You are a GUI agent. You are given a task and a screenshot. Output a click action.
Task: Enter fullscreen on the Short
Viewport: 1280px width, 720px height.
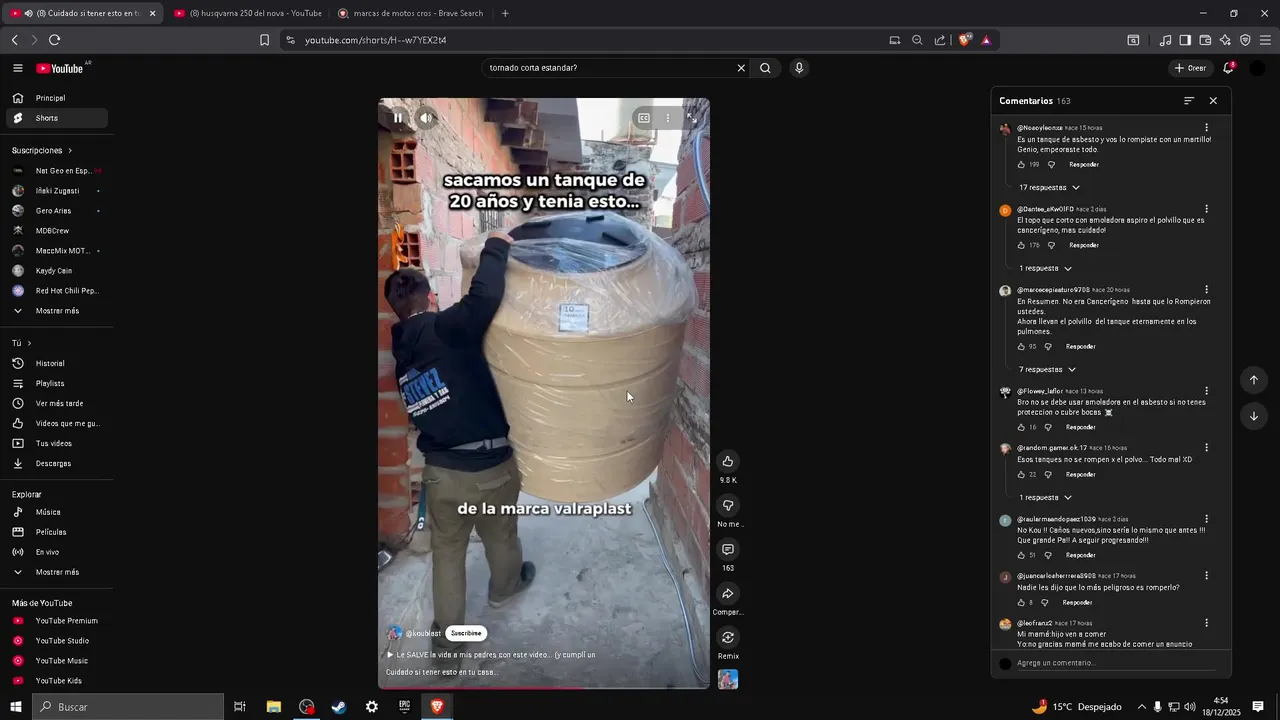pos(692,118)
